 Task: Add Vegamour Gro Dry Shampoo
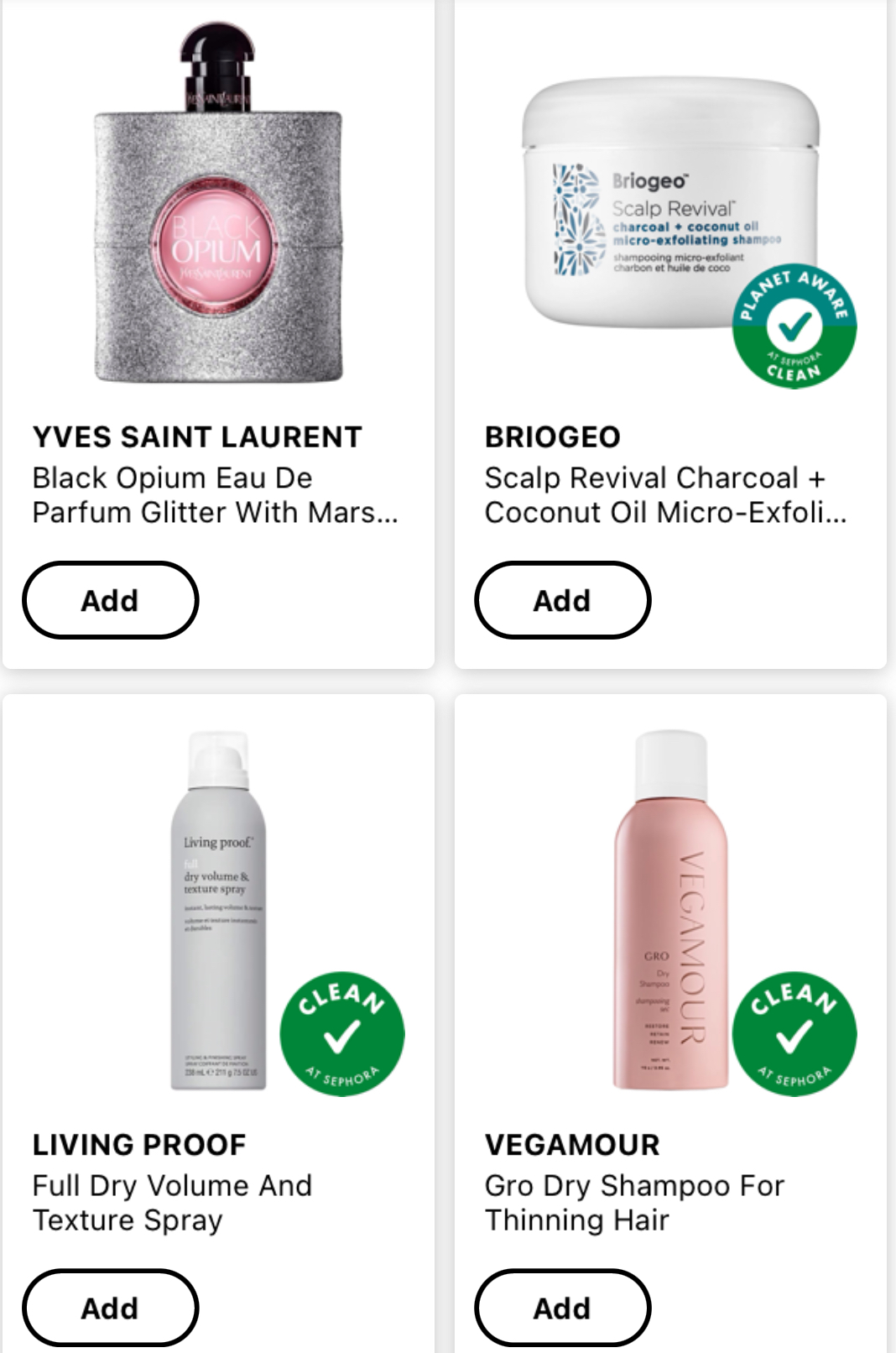point(562,1308)
